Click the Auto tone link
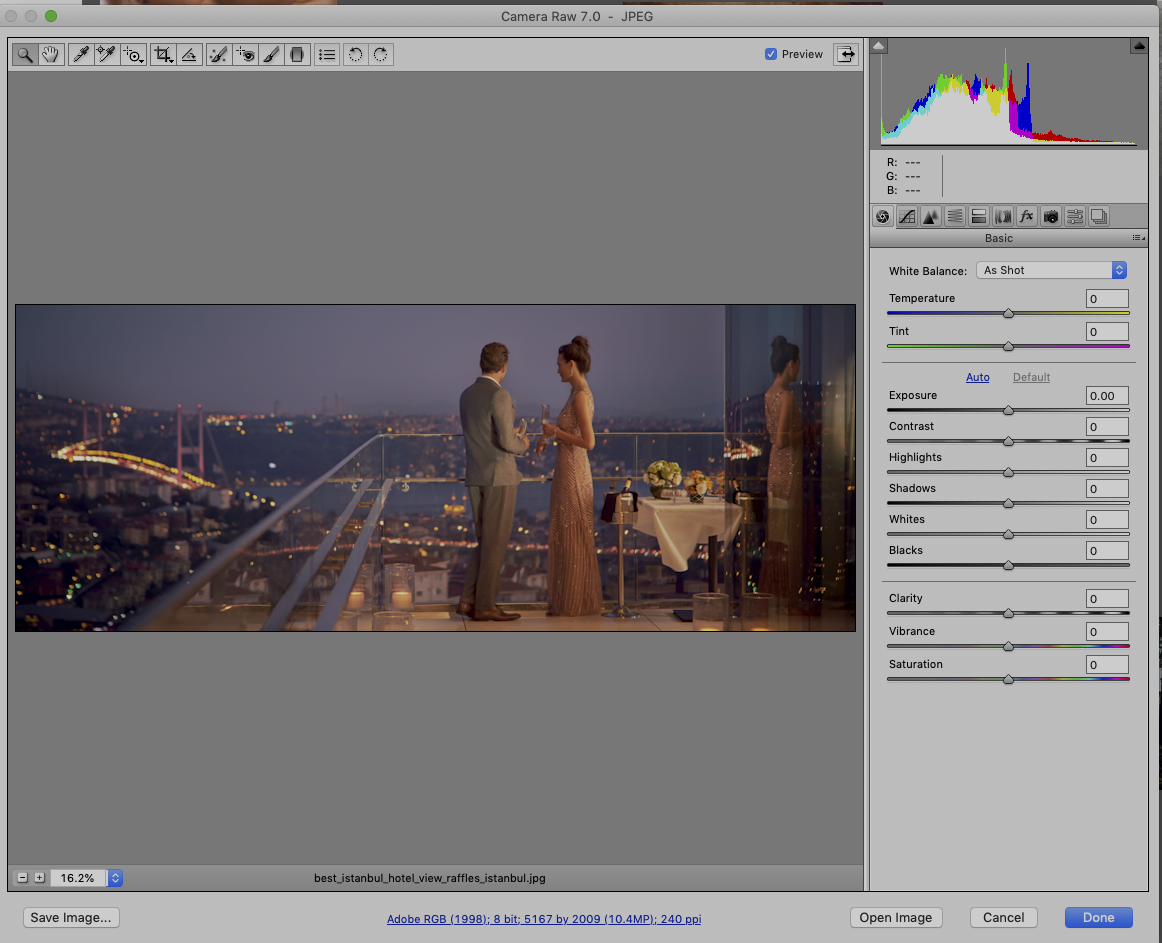 [977, 377]
